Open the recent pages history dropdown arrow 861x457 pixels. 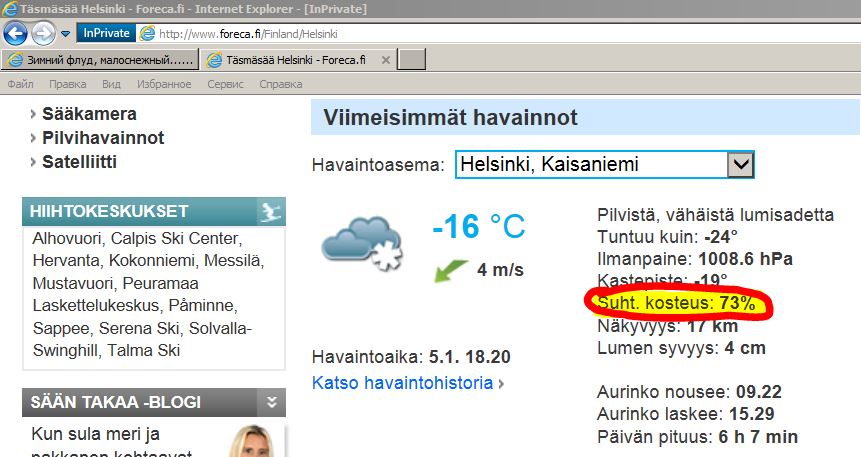coord(66,34)
